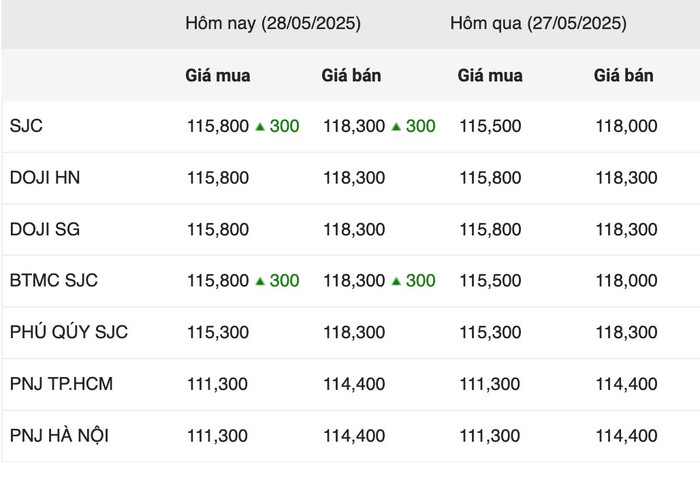Select the PNJ HÀ NỘI row label

pyautogui.click(x=59, y=435)
